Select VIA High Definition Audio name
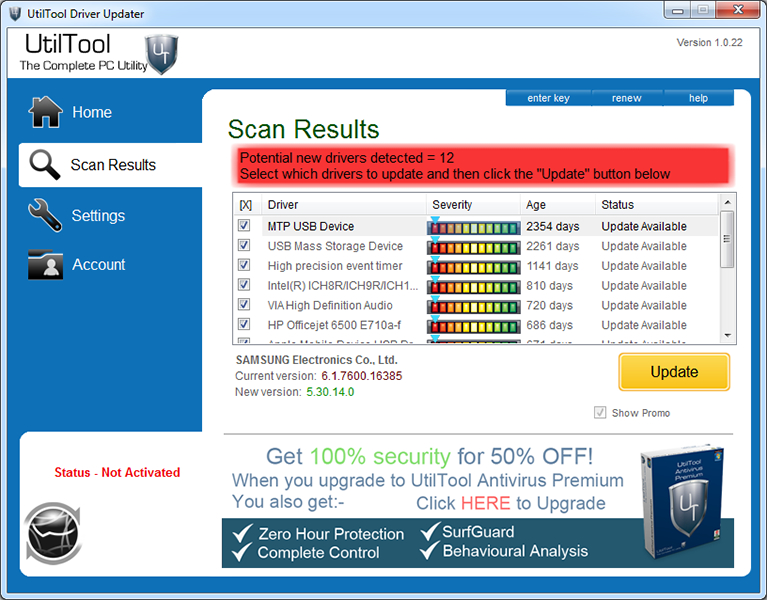Screen dimensions: 767x600 (x=330, y=305)
